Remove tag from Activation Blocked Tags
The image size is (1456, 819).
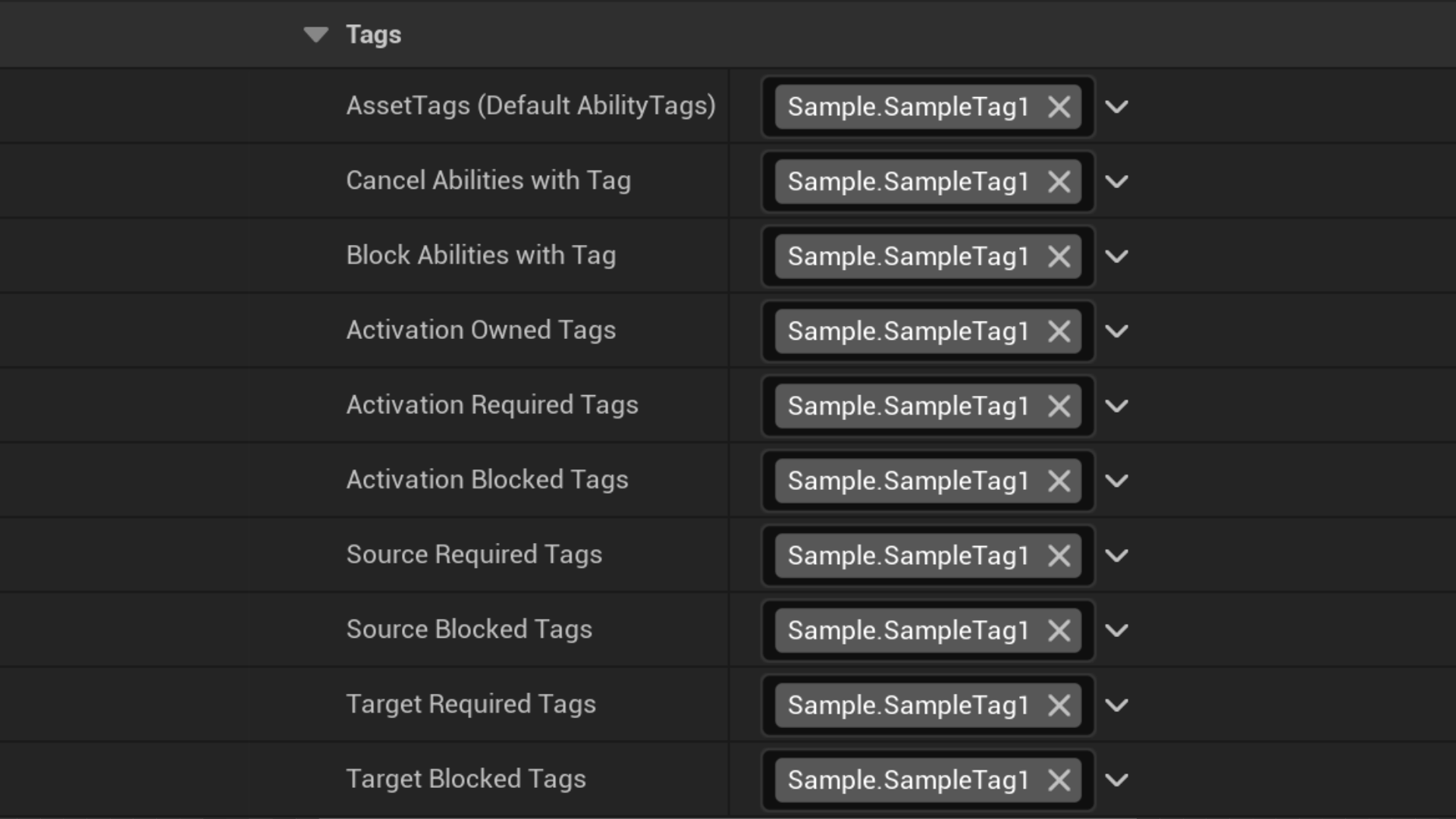coord(1059,482)
